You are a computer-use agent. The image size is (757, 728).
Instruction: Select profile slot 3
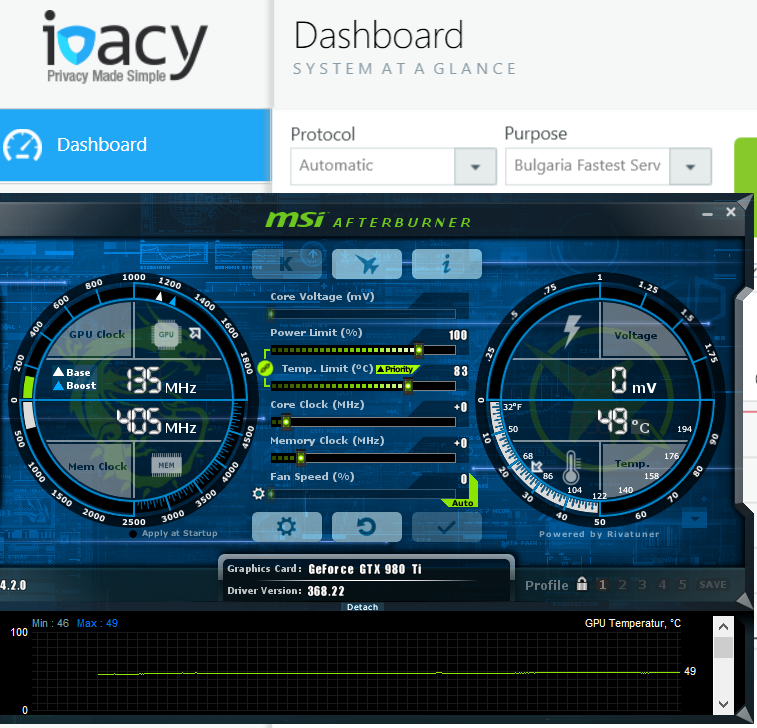pyautogui.click(x=642, y=585)
